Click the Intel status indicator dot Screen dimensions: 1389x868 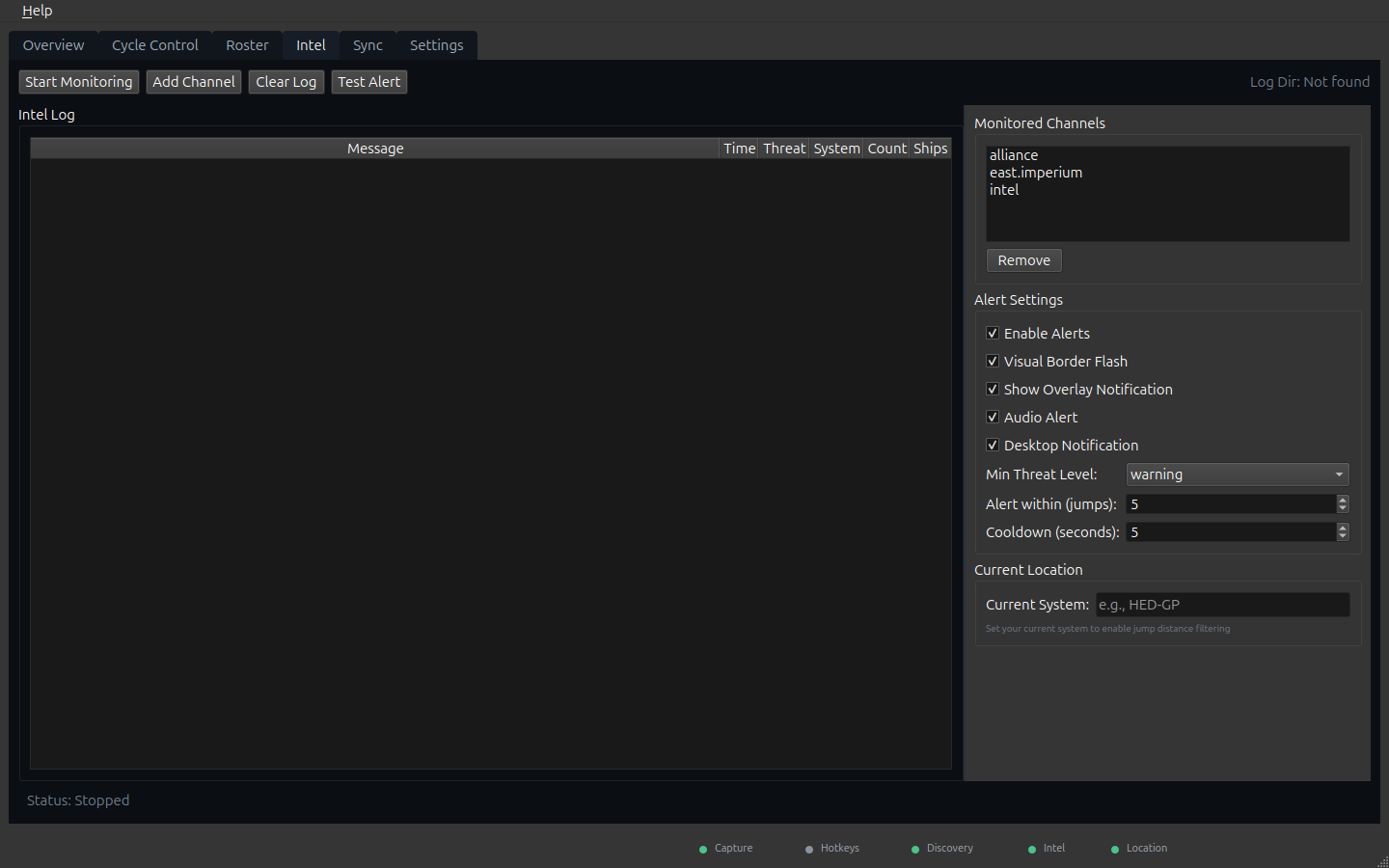pos(1032,850)
